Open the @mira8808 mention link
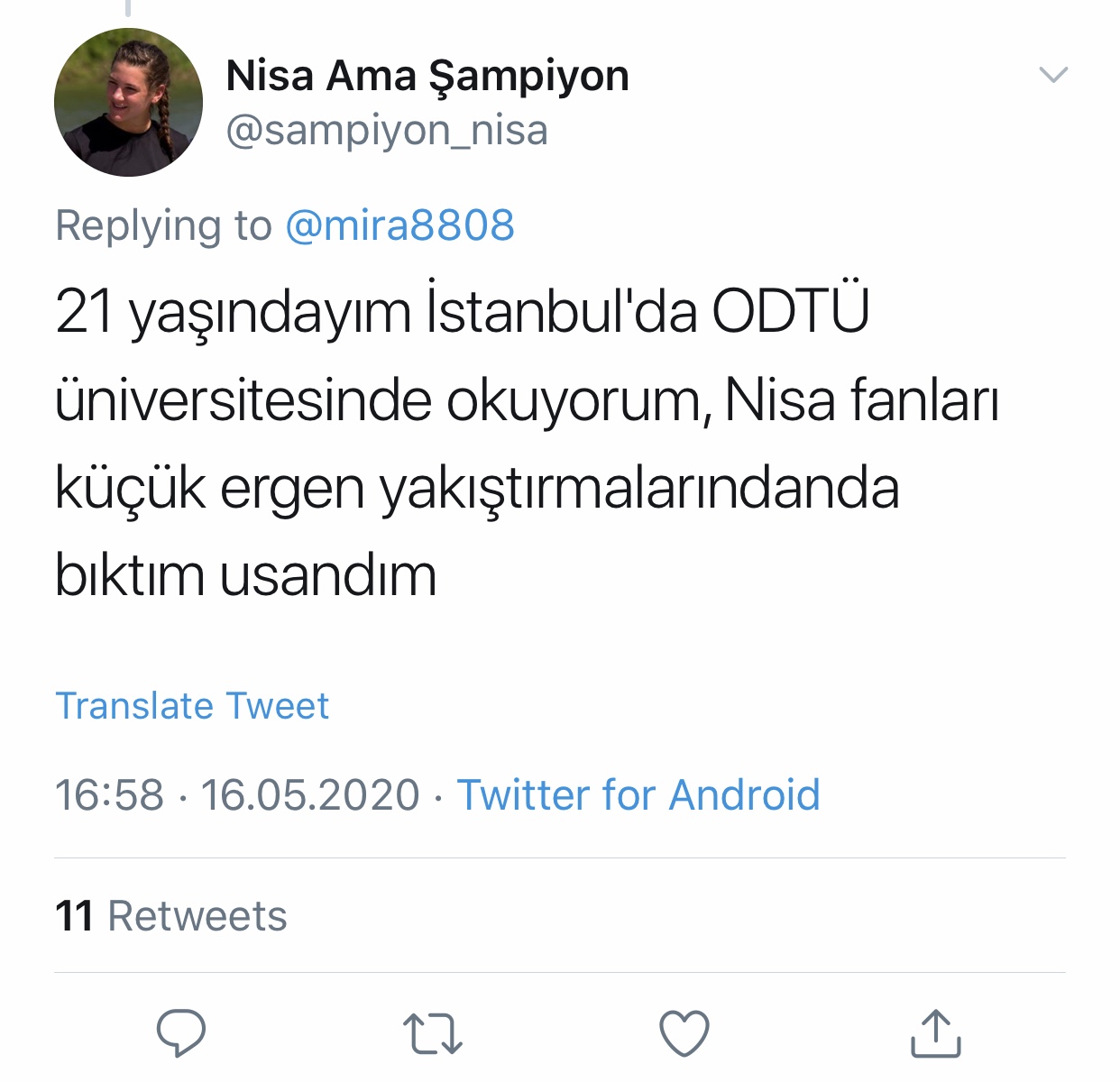1120x1082 pixels. (399, 225)
